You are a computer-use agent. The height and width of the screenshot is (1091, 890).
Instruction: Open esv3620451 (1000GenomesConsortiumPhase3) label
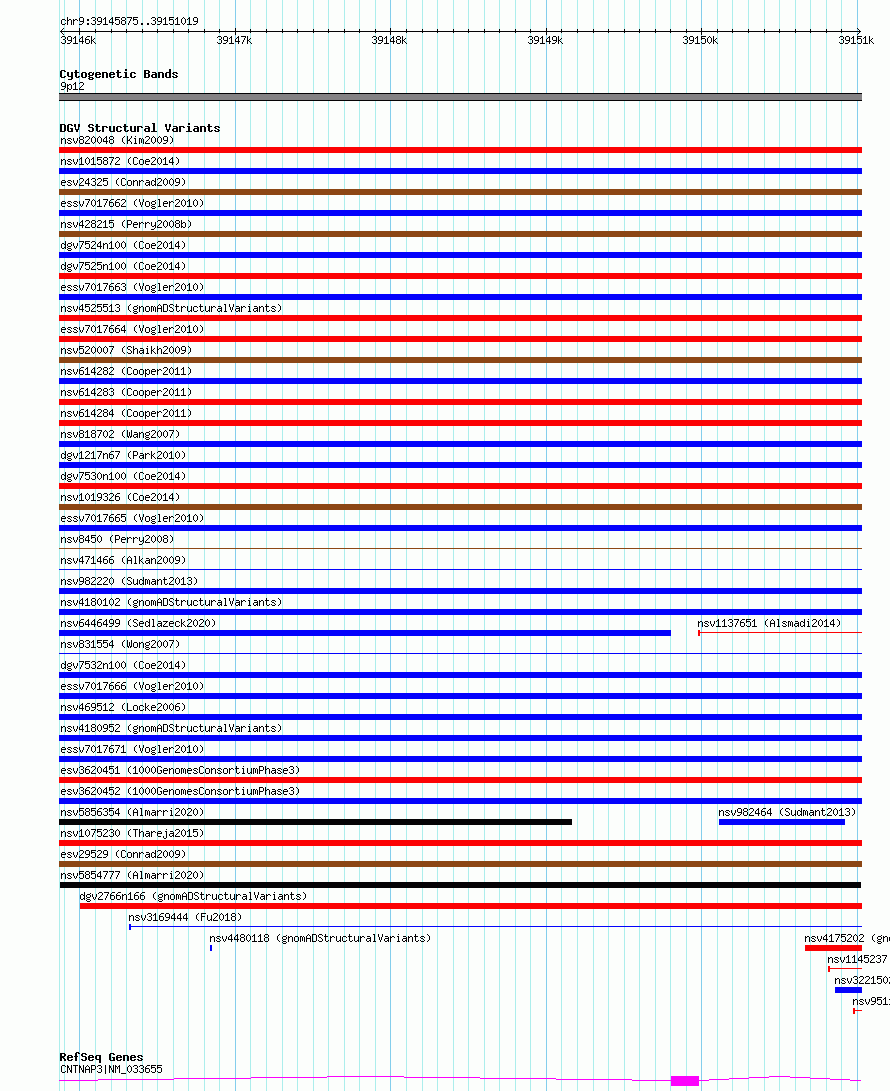pos(180,770)
